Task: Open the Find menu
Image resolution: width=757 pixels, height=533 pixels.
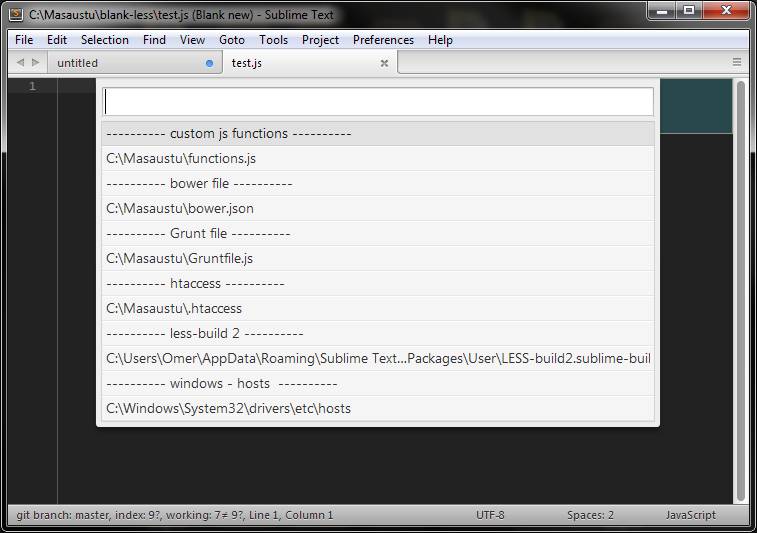Action: 154,40
